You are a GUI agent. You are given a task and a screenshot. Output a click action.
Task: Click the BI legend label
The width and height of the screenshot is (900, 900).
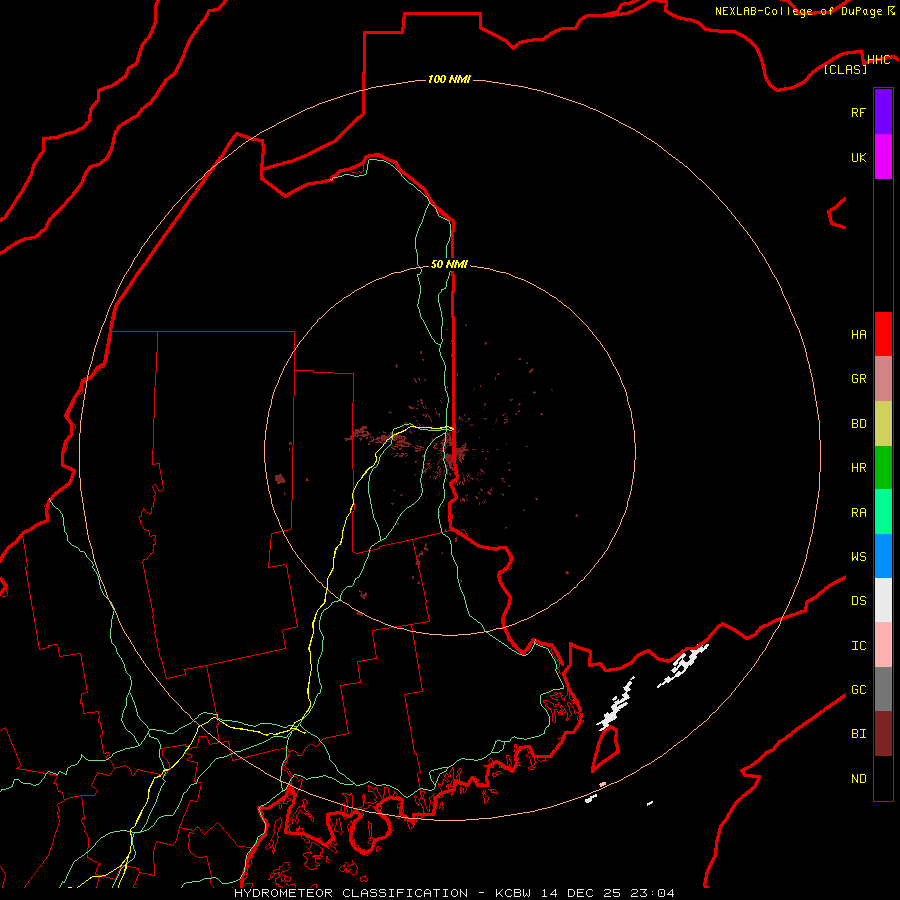[x=858, y=734]
